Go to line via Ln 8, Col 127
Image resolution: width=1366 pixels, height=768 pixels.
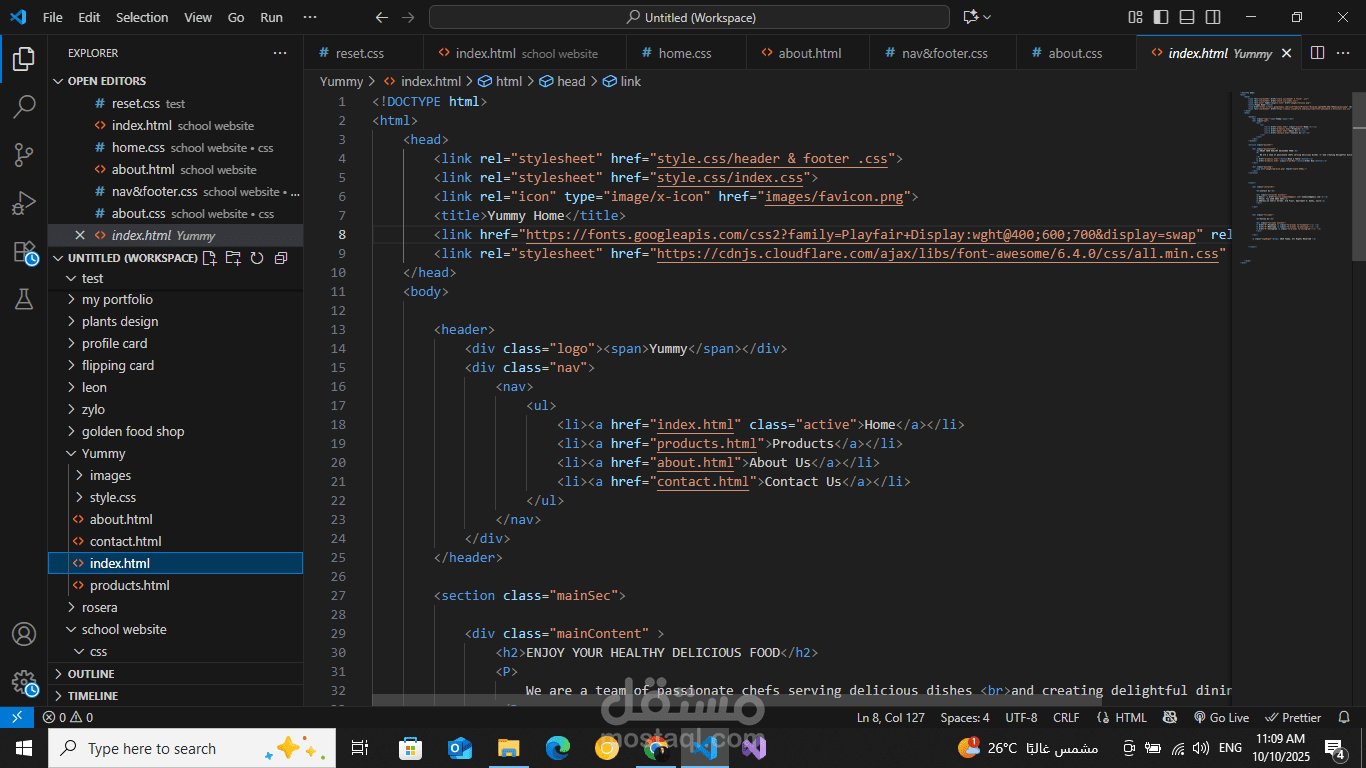tap(891, 717)
